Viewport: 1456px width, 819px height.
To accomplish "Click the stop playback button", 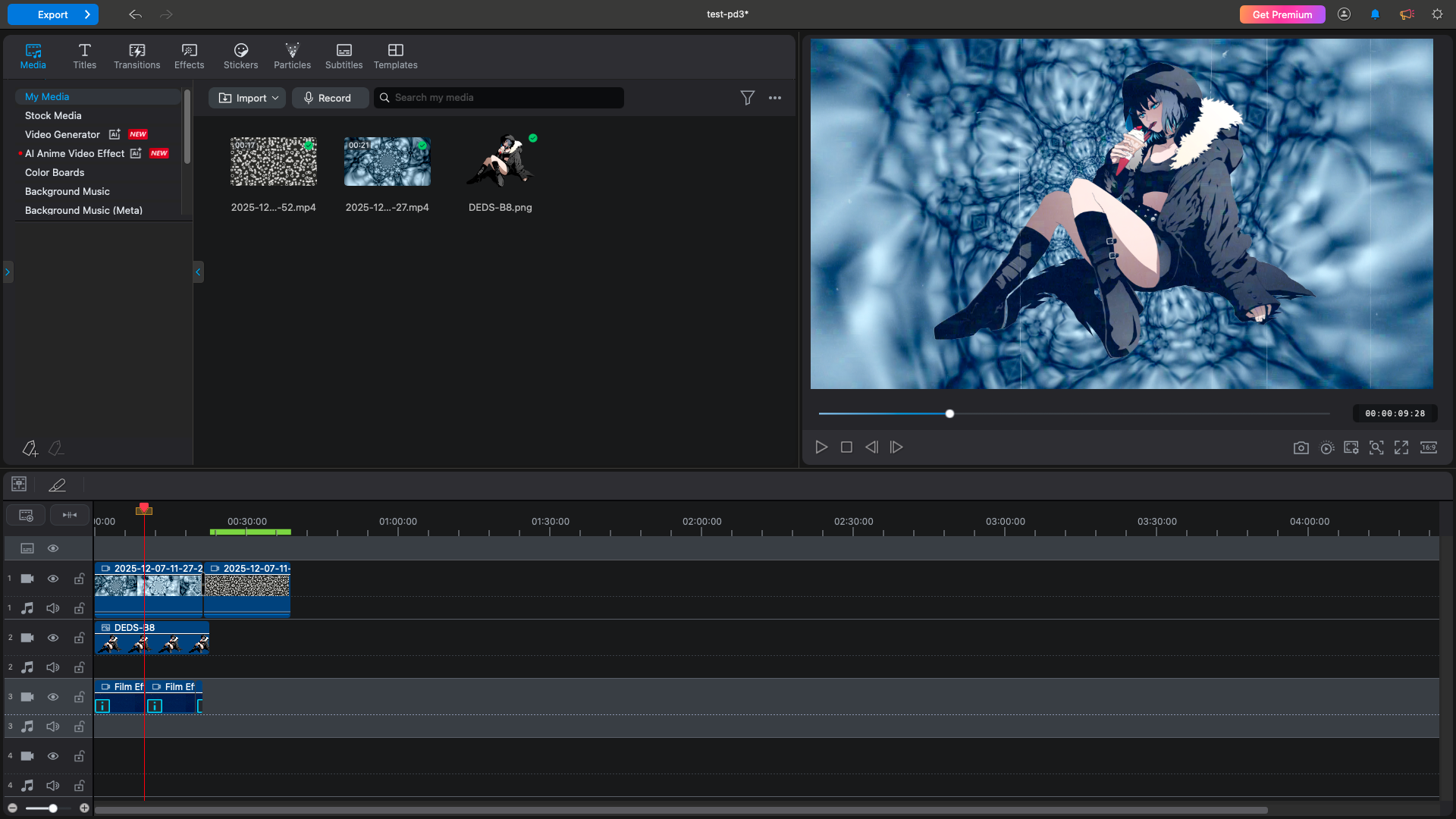I will point(846,447).
